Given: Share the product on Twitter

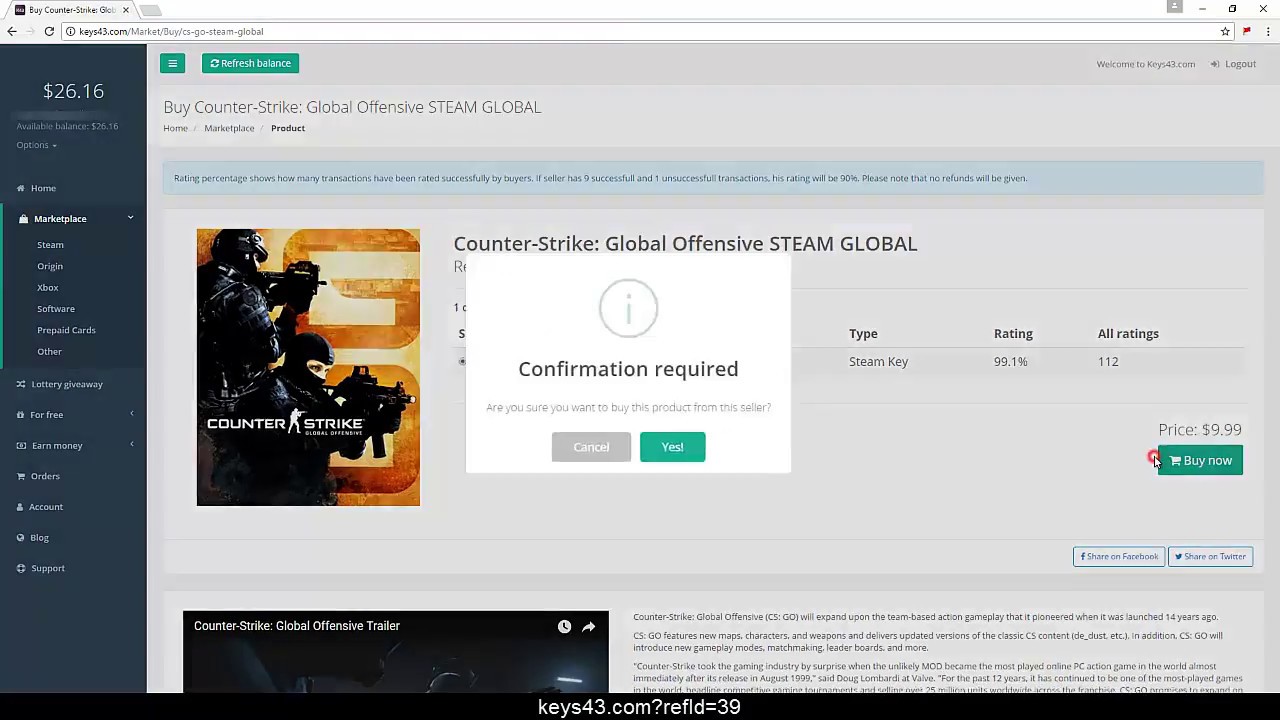Looking at the screenshot, I should click(x=1210, y=556).
